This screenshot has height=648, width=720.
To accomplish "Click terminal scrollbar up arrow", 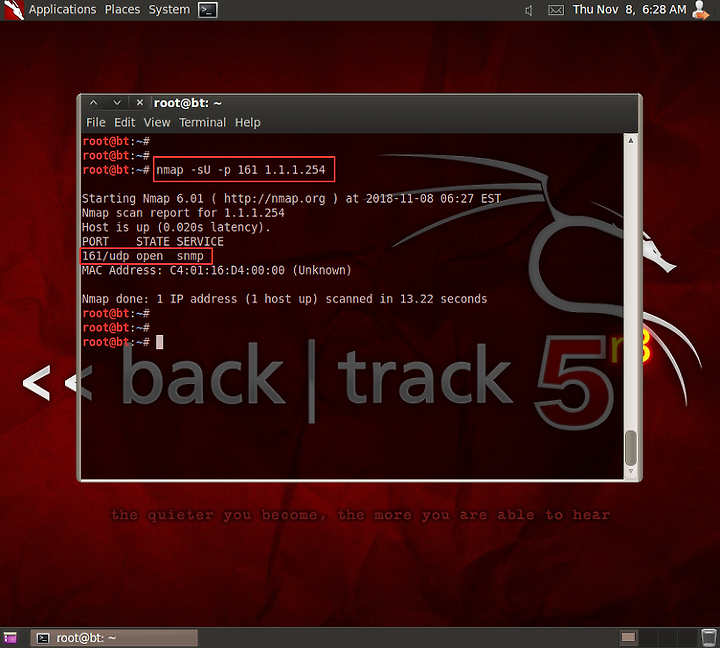I will click(631, 141).
